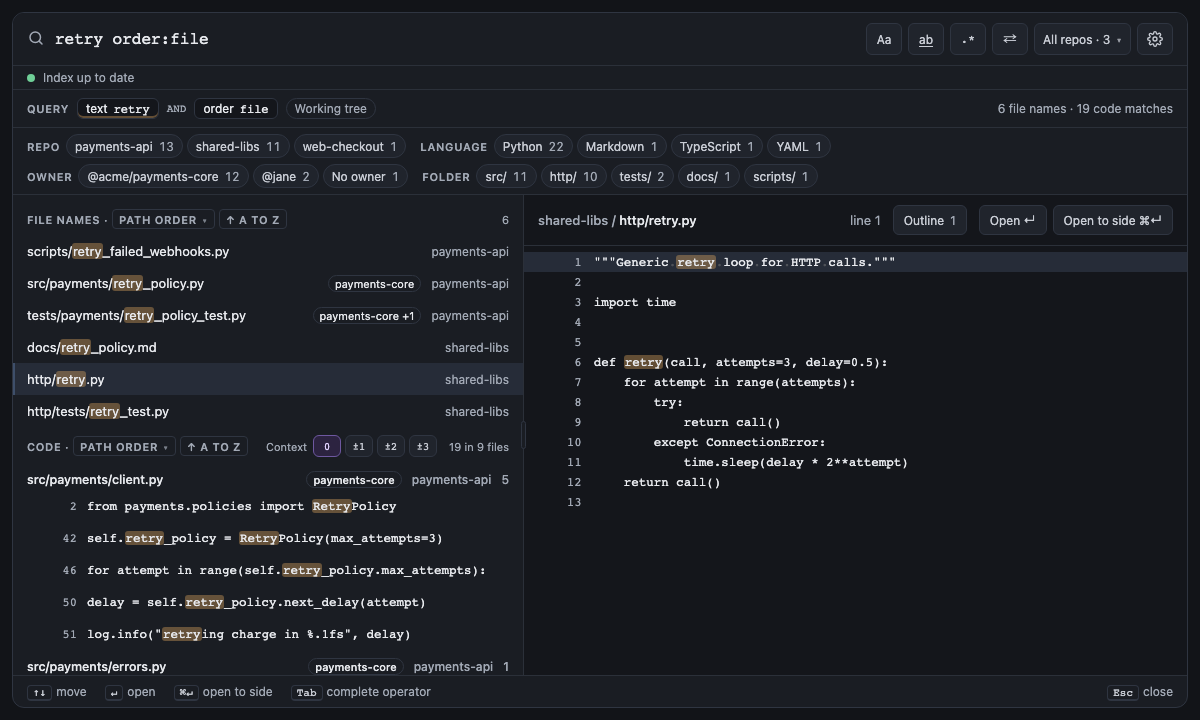1200x720 pixels.
Task: Open the All repos scope dropdown
Action: [x=1082, y=39]
